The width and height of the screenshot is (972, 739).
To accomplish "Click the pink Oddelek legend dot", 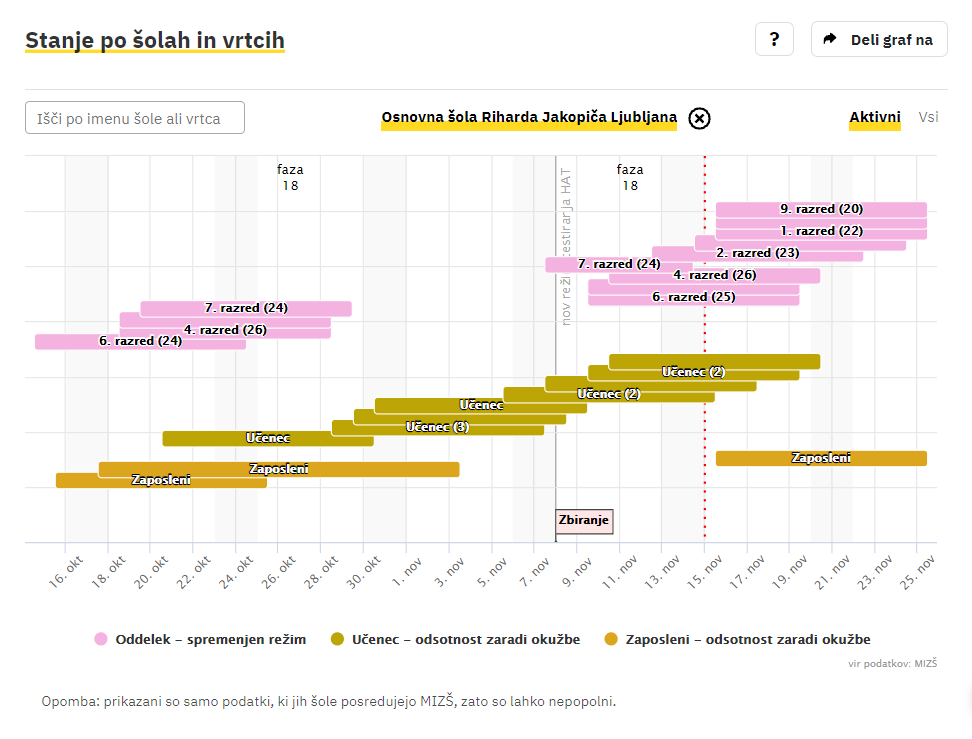I will click(x=101, y=639).
